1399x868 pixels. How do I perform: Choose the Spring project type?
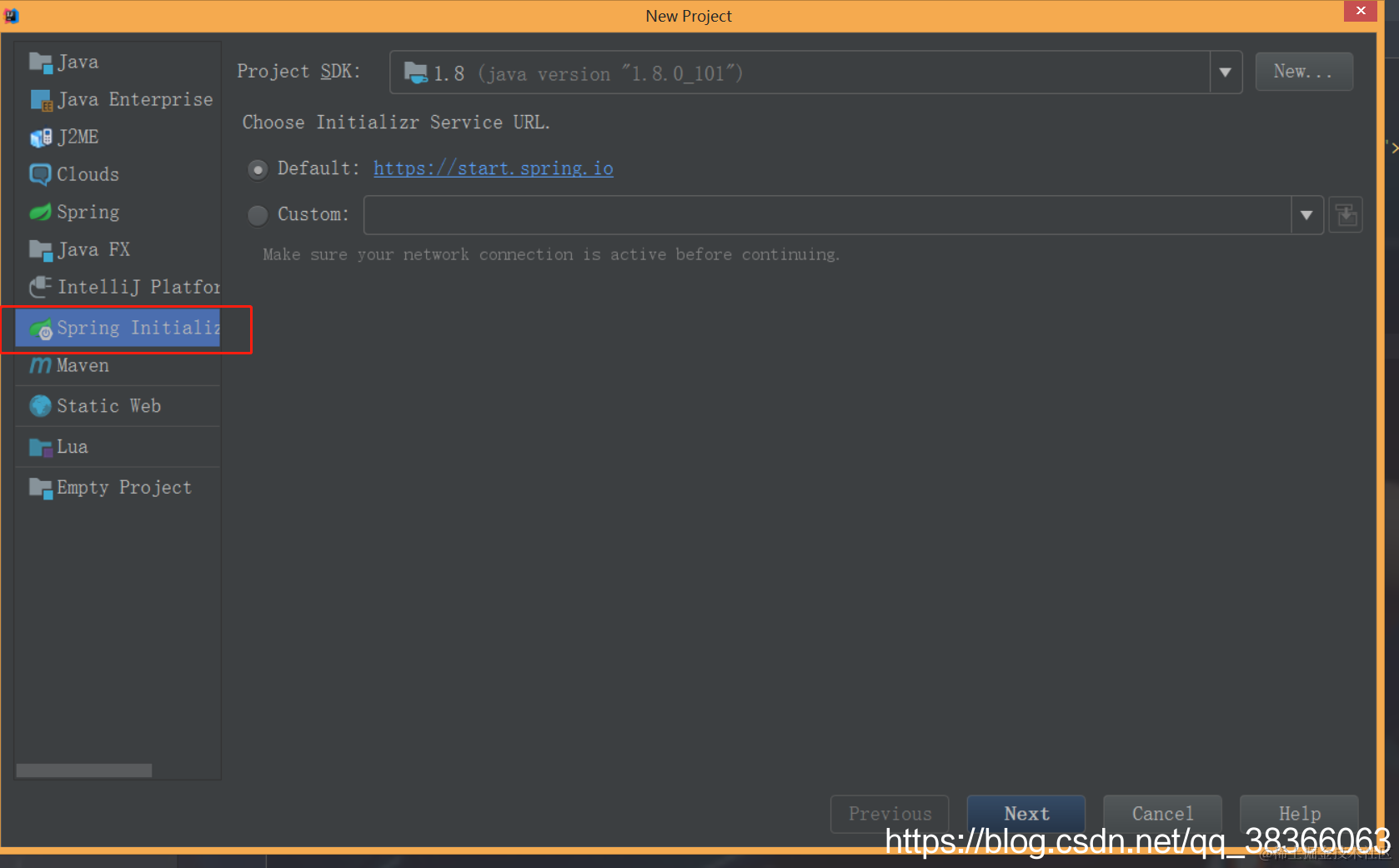click(118, 212)
